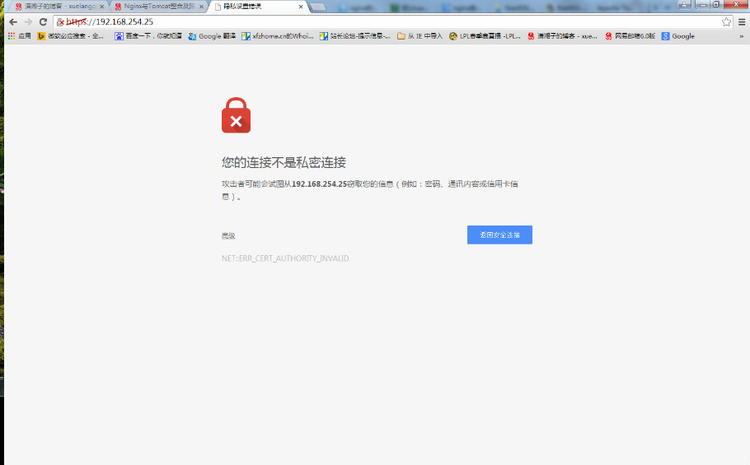
Task: Open the LPL live stream bookmark
Action: tap(485, 36)
